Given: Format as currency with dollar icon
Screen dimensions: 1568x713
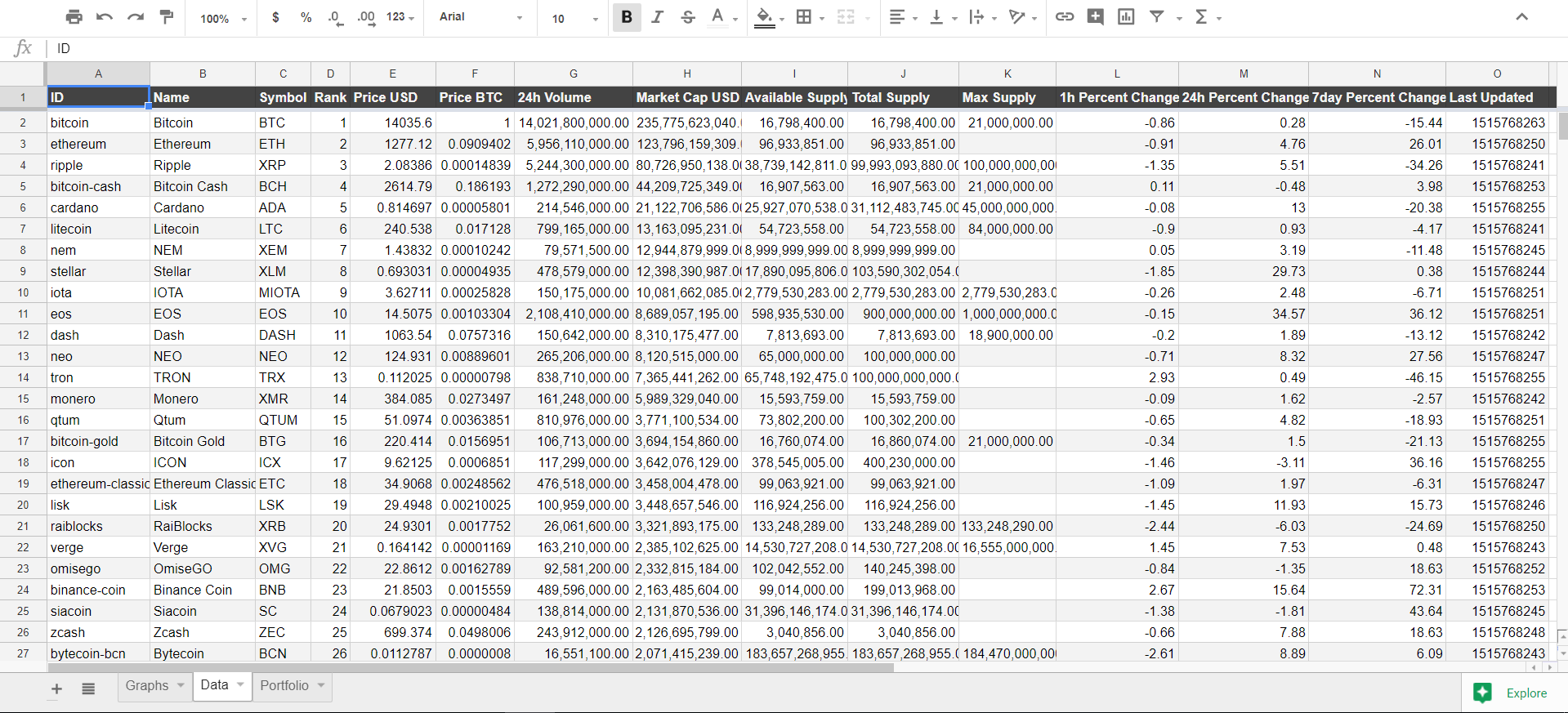Looking at the screenshot, I should tap(276, 17).
